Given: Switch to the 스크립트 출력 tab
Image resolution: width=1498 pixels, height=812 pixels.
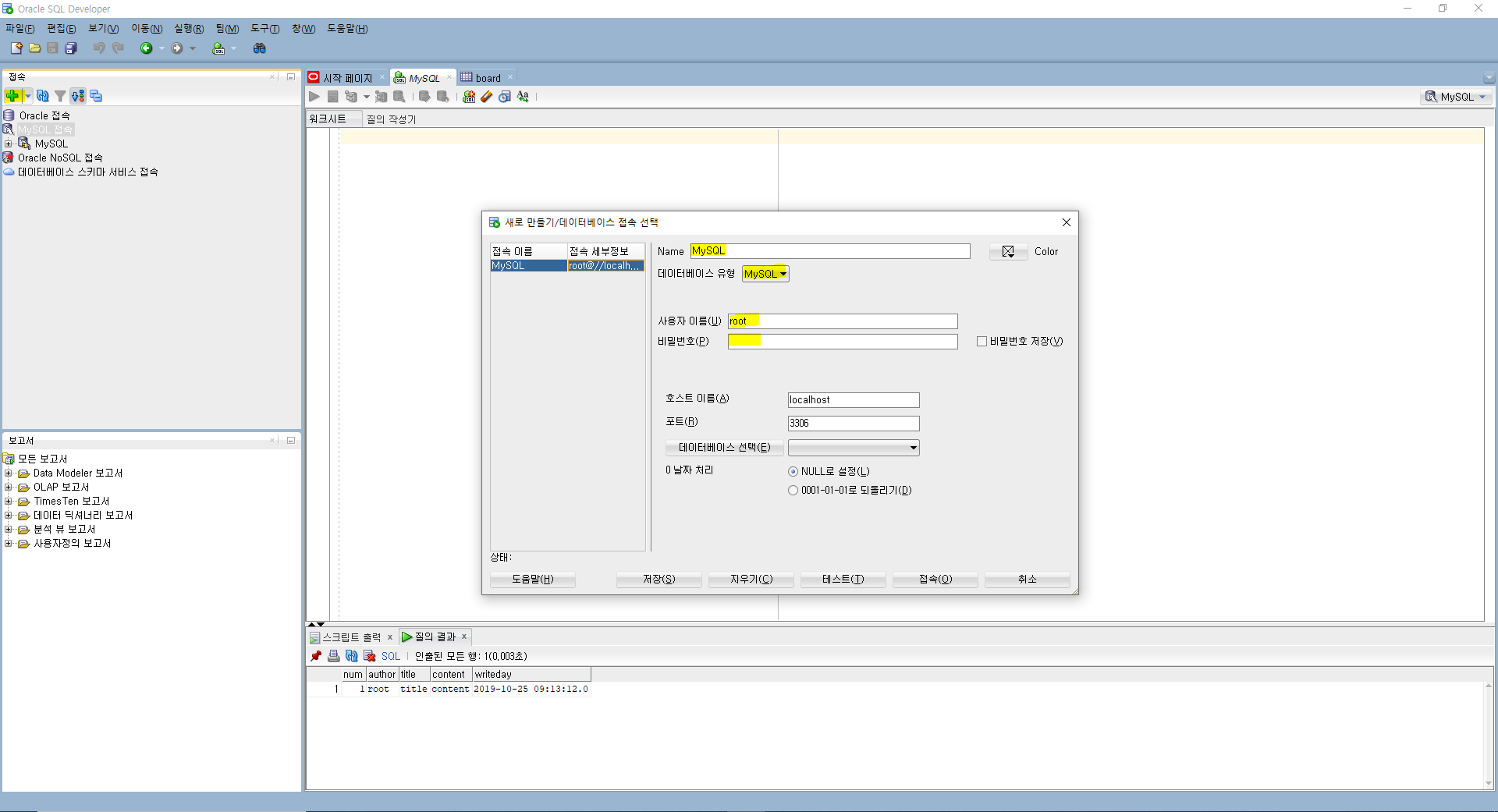Looking at the screenshot, I should point(351,637).
